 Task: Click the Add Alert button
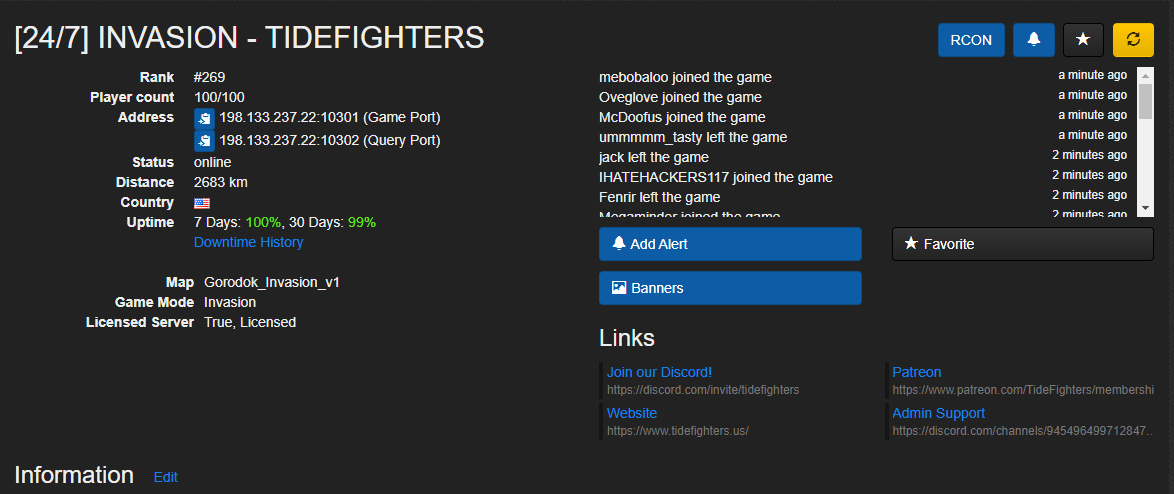(730, 244)
